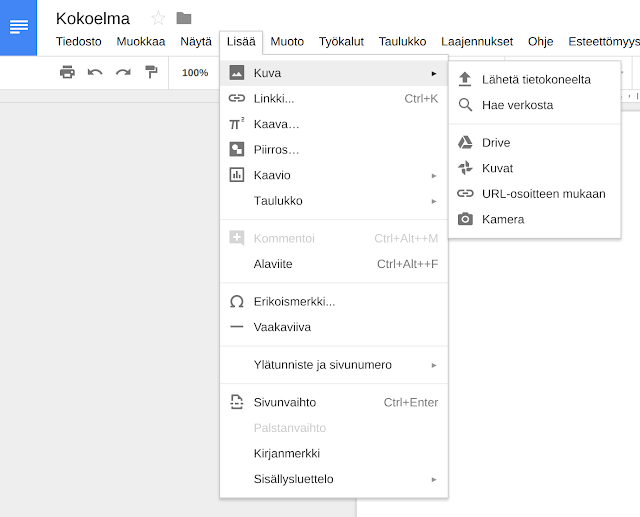Star the Kokoelma document
This screenshot has height=517, width=640.
tap(158, 18)
